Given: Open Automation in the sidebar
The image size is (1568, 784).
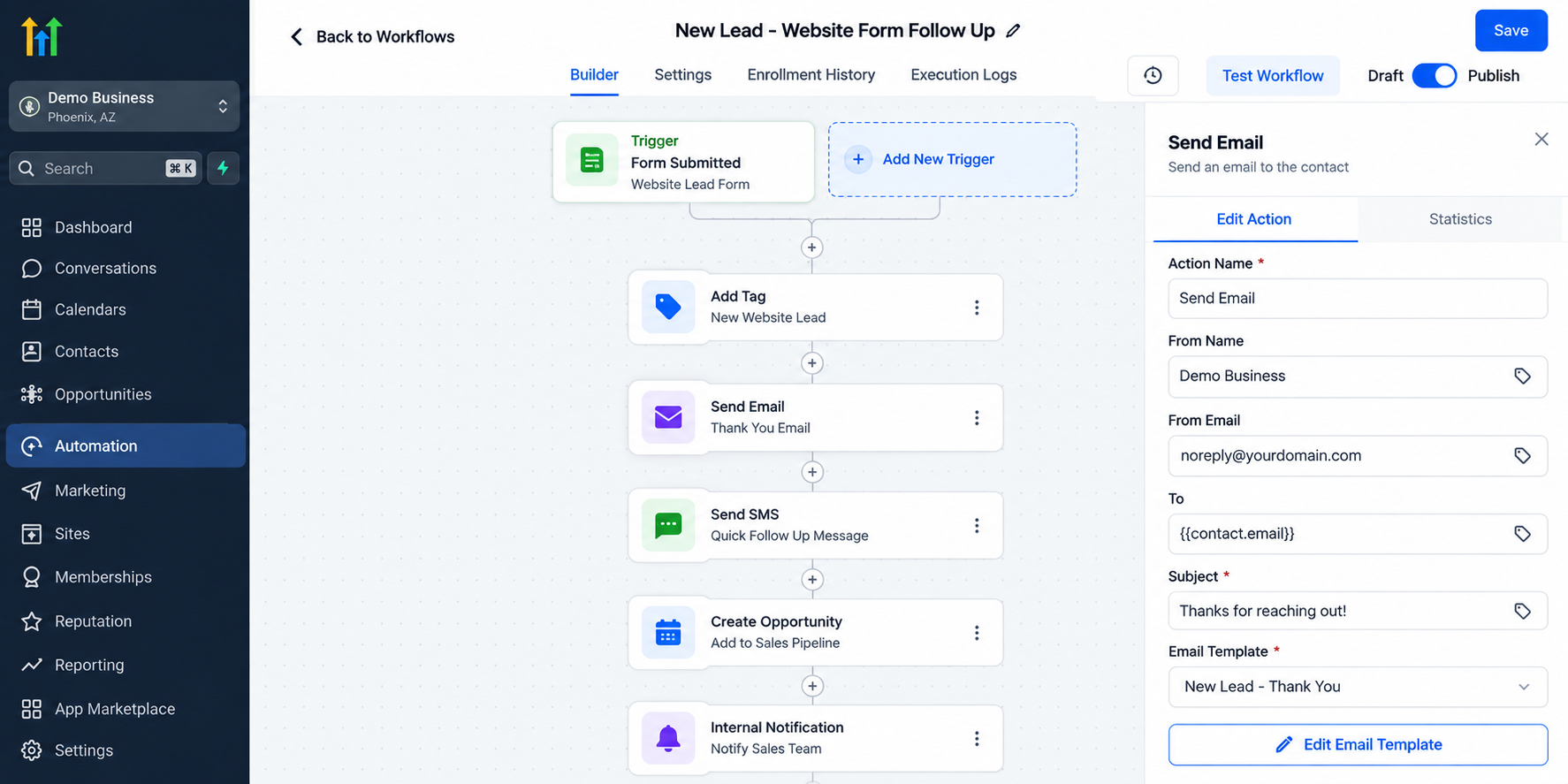Looking at the screenshot, I should [x=126, y=445].
